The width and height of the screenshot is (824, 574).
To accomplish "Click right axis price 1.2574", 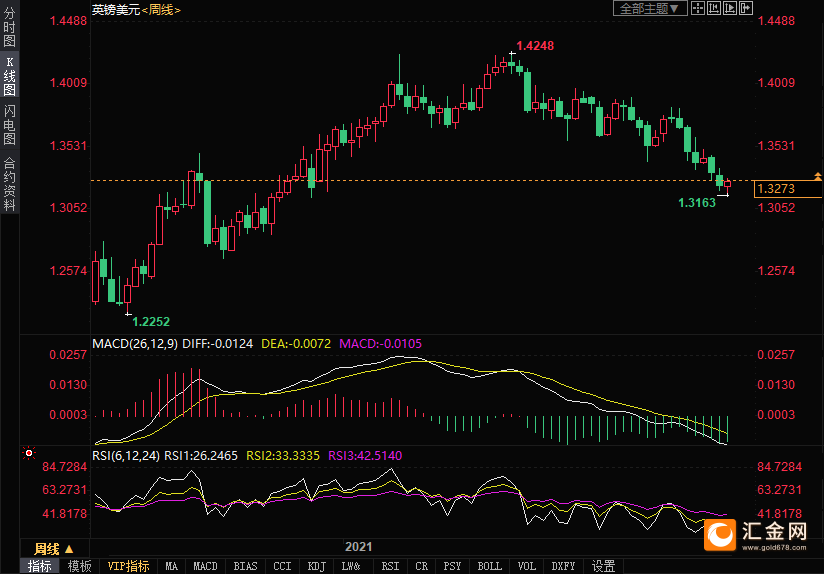I will 776,271.
